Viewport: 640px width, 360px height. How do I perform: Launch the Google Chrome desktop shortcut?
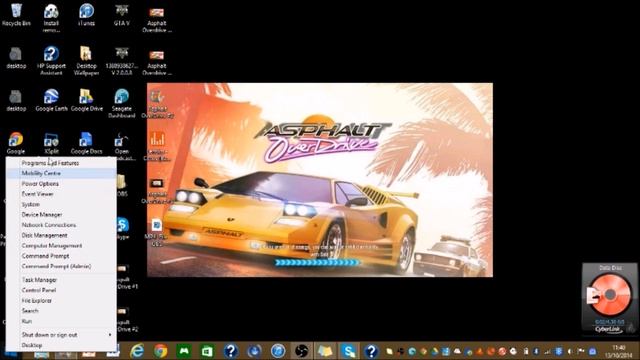tap(16, 143)
